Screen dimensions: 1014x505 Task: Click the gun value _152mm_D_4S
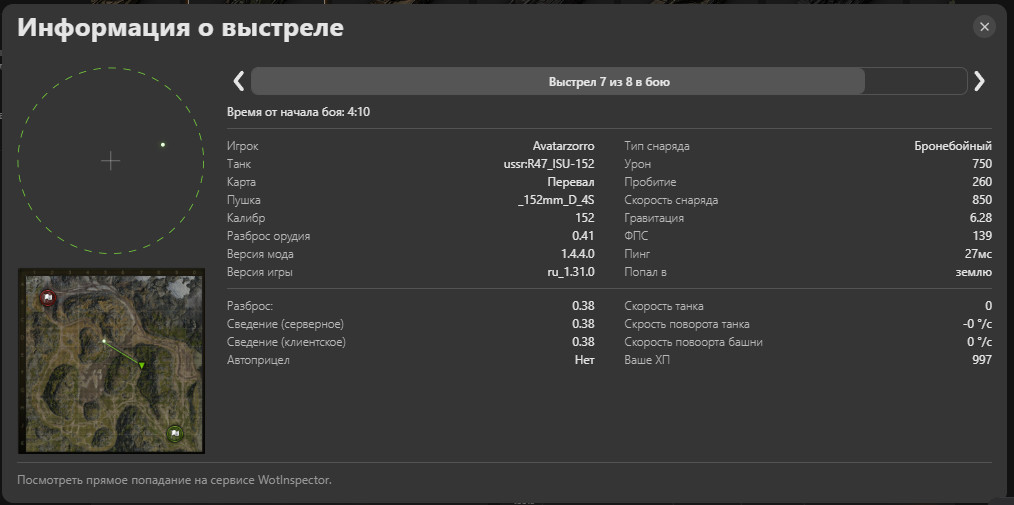click(x=556, y=200)
